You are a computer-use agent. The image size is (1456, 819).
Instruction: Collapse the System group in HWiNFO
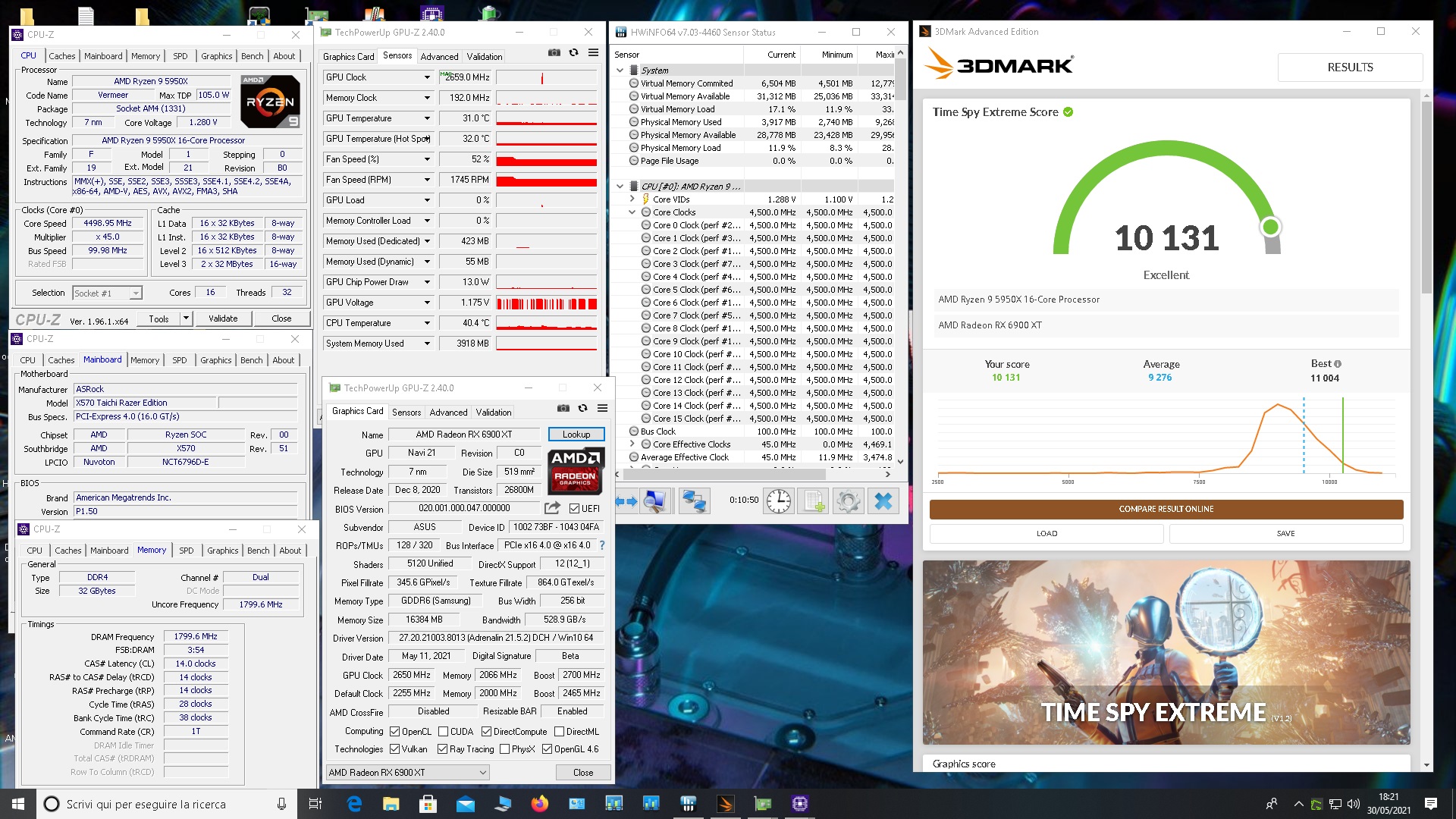pyautogui.click(x=620, y=71)
